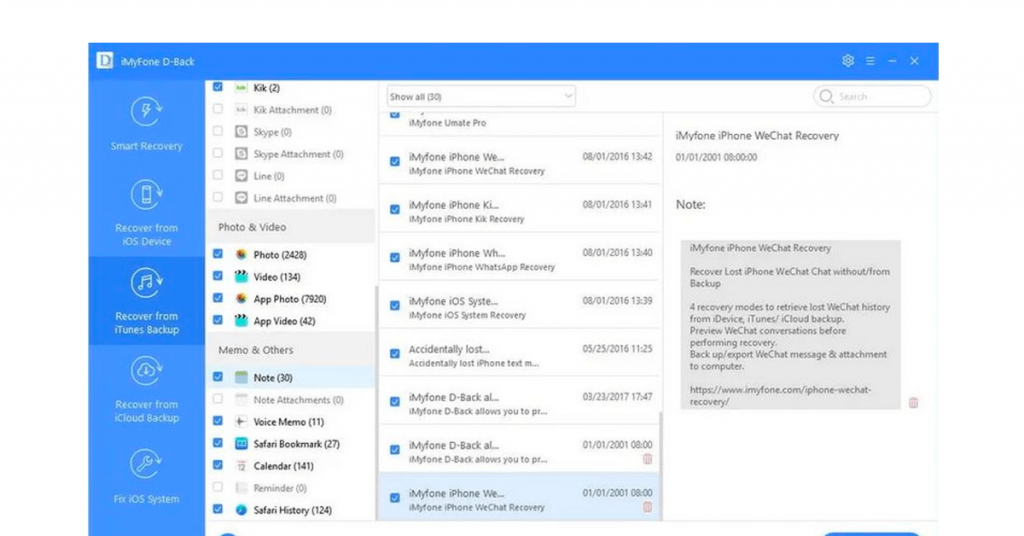Open settings gear in title bar
This screenshot has height=536, width=1024.
coord(848,61)
